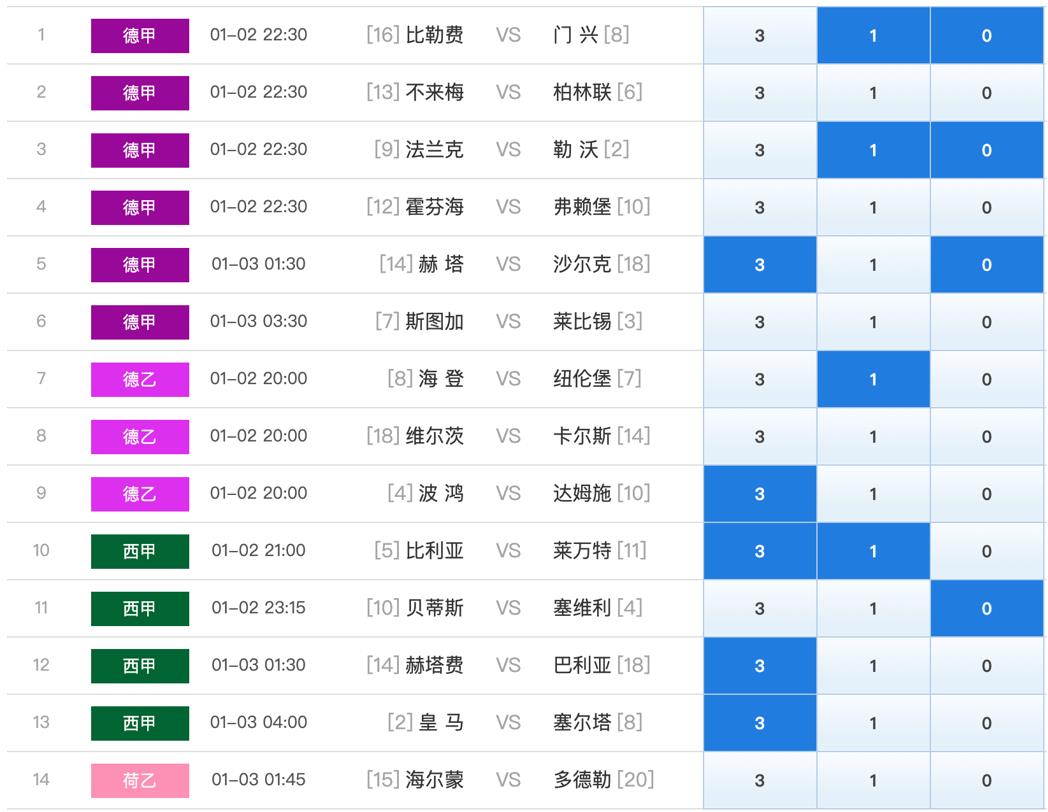This screenshot has width=1048, height=812.
Task: Mark 1 for 贝蒂斯 vs 塞维利
Action: (x=873, y=609)
